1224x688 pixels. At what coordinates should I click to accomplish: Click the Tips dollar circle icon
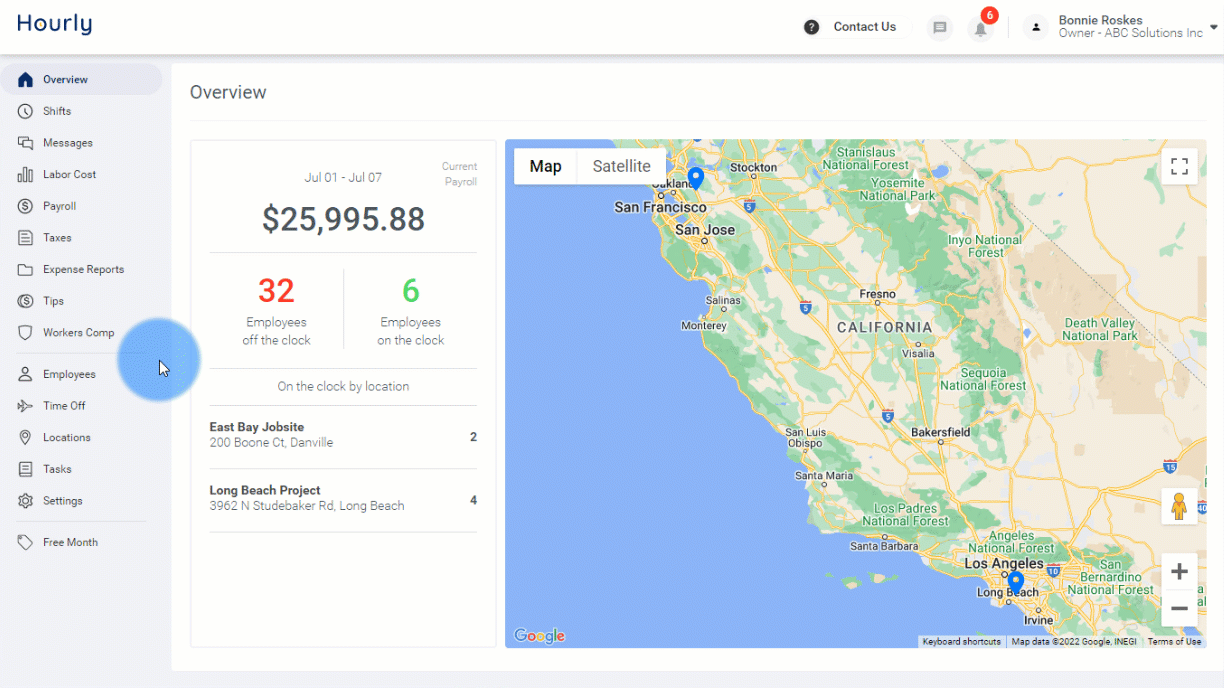(25, 301)
